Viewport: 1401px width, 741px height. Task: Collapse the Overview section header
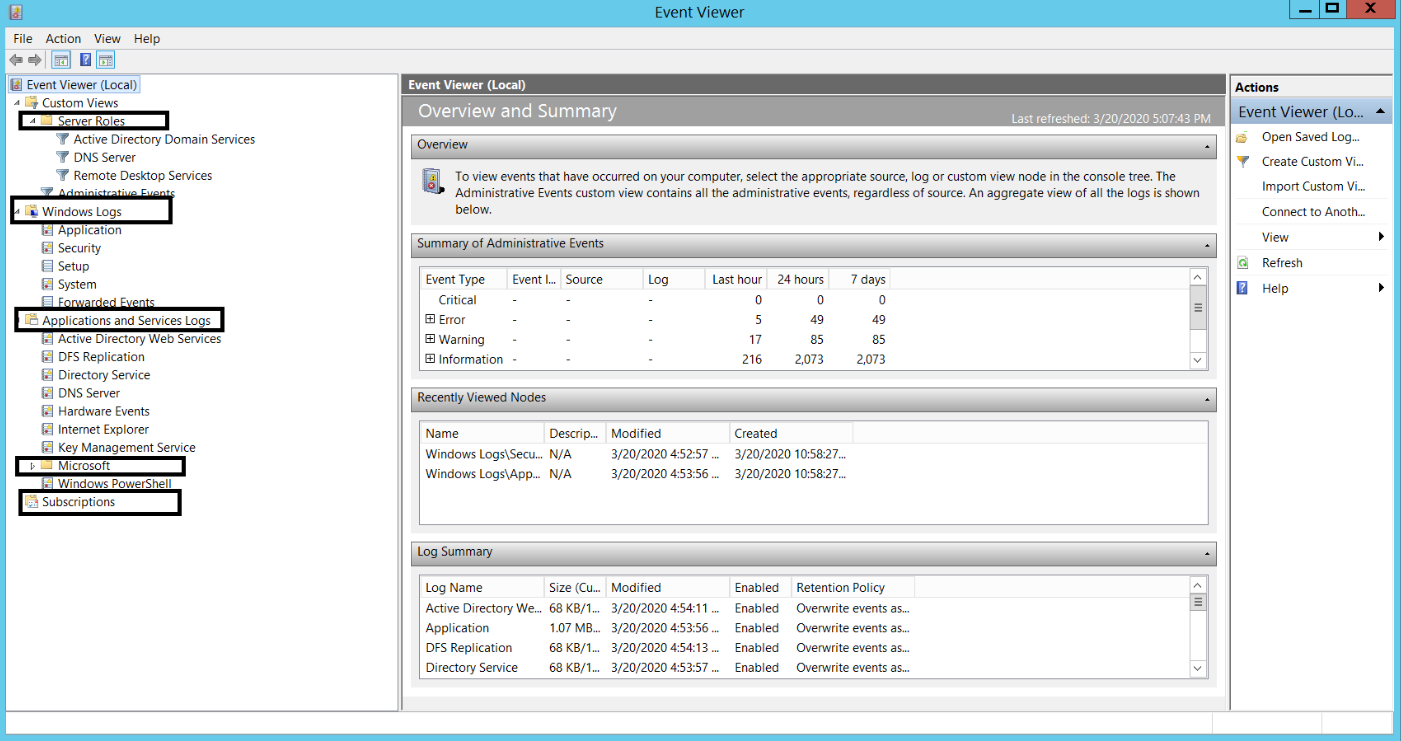[1208, 146]
